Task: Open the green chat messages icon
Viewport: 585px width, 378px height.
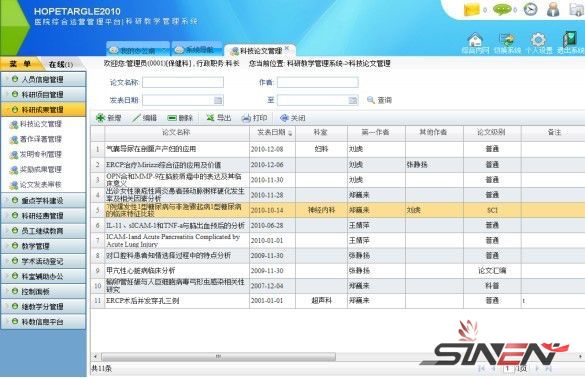Action: coord(502,9)
